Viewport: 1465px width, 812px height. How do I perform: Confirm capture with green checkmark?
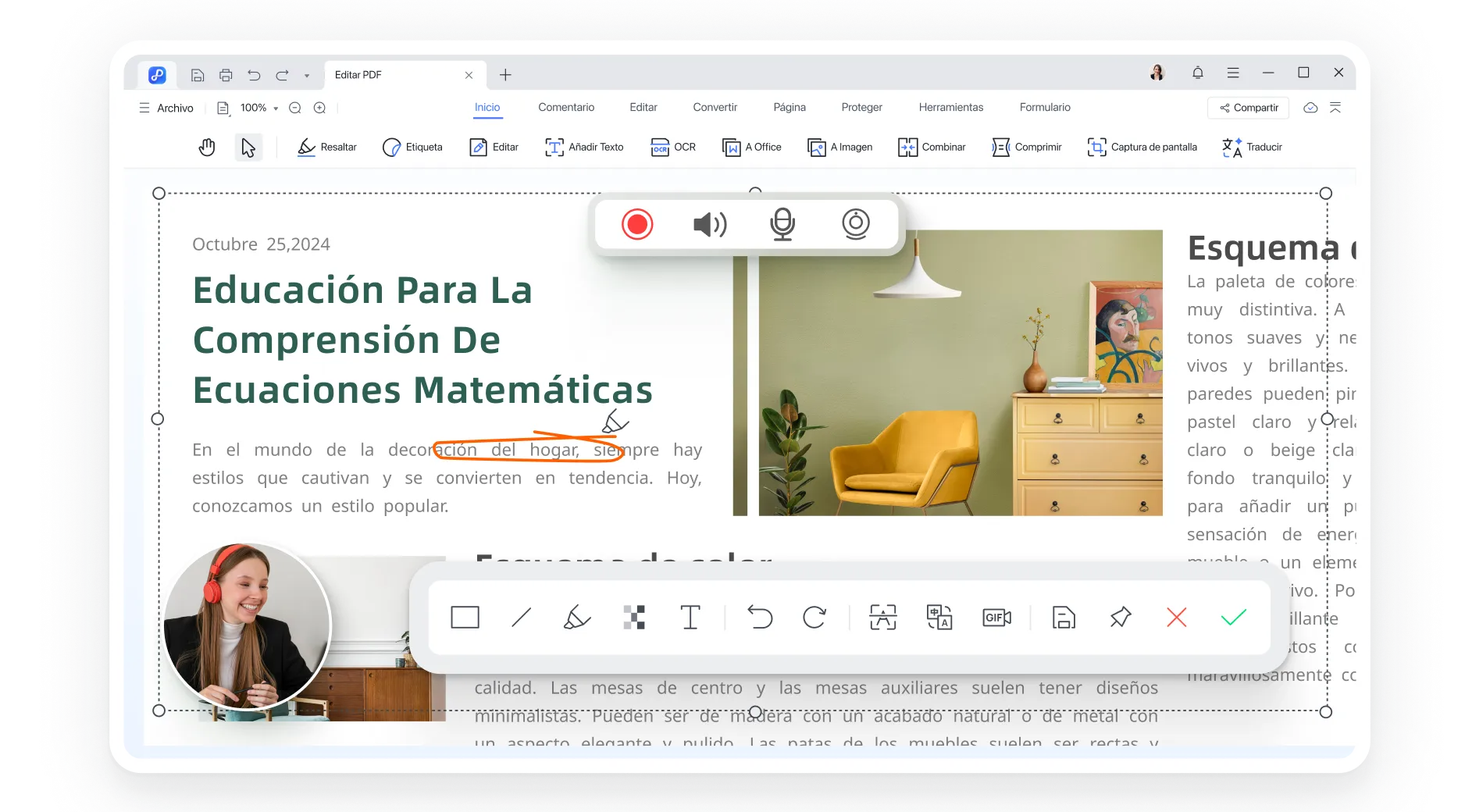pos(1233,618)
